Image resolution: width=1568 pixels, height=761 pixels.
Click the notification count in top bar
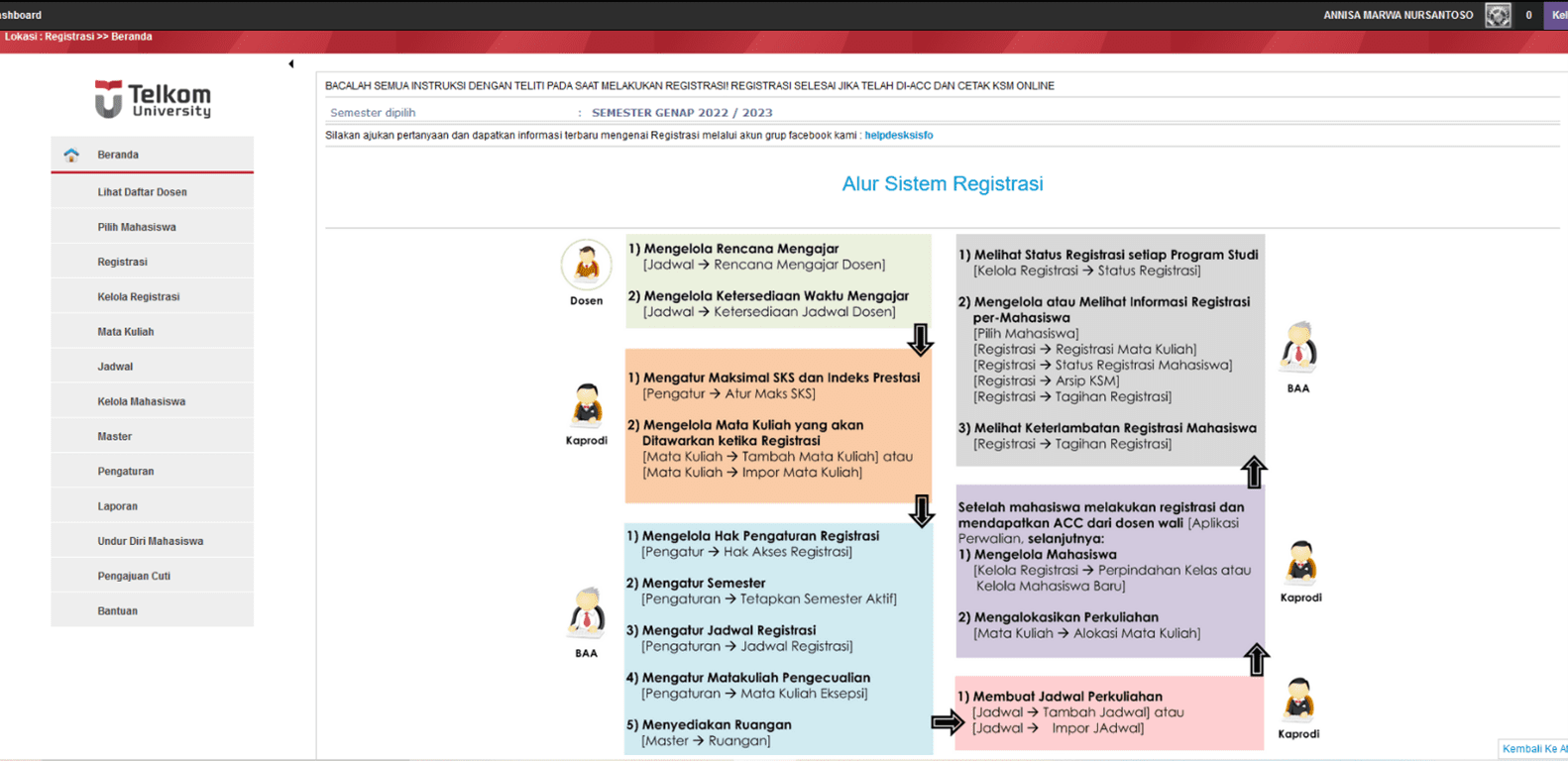[1528, 15]
